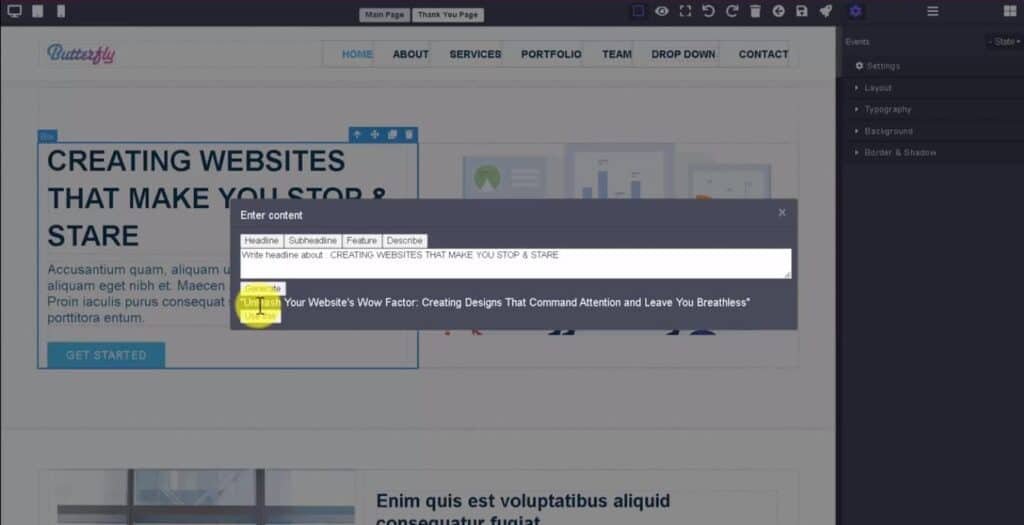This screenshot has width=1024, height=525.
Task: Open HOME nav menu item
Action: coord(357,54)
